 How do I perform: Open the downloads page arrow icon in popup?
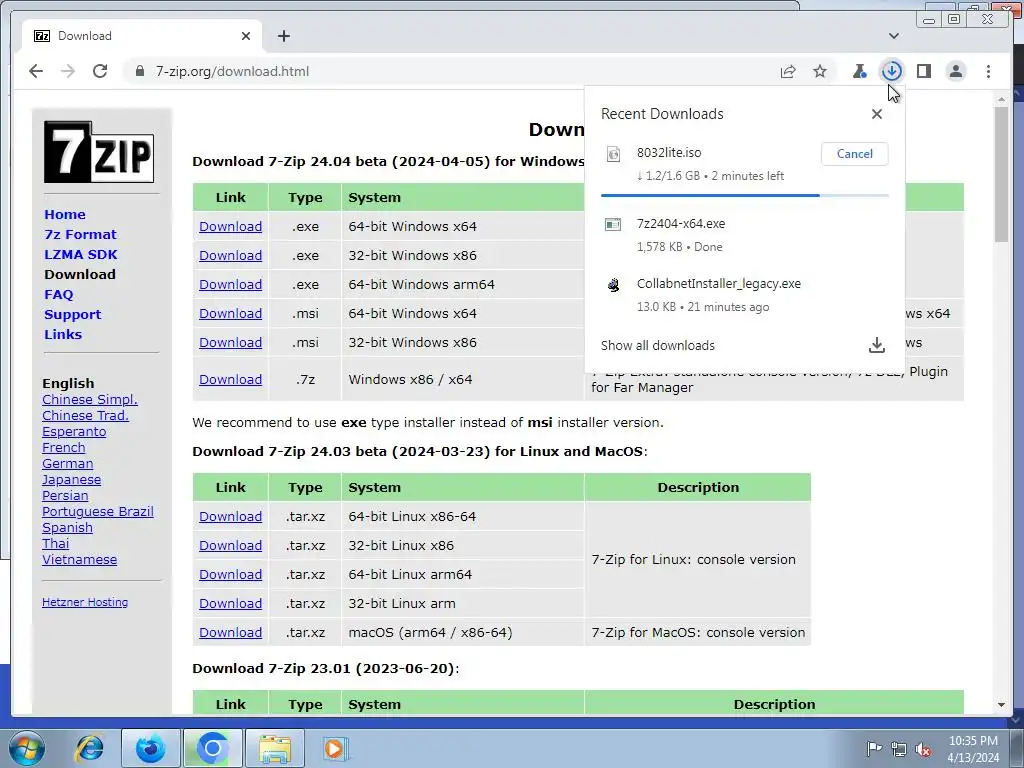[877, 345]
